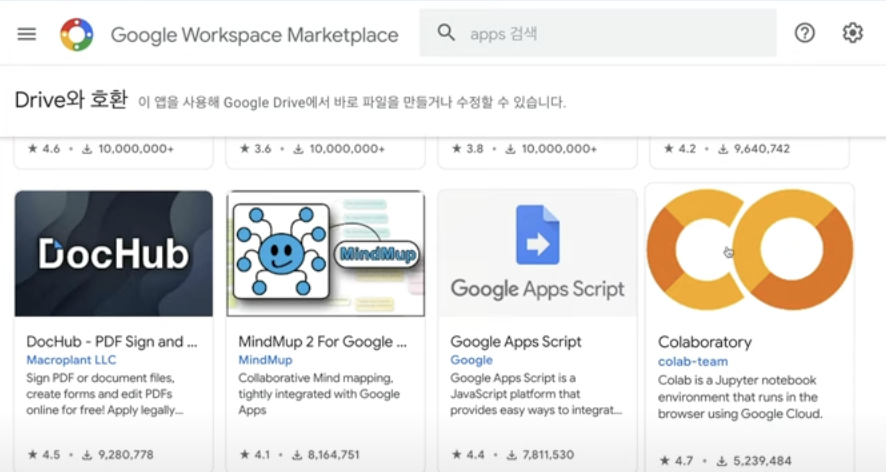This screenshot has width=886, height=472.
Task: Click the Drive와 호환 heading
Action: point(71,99)
